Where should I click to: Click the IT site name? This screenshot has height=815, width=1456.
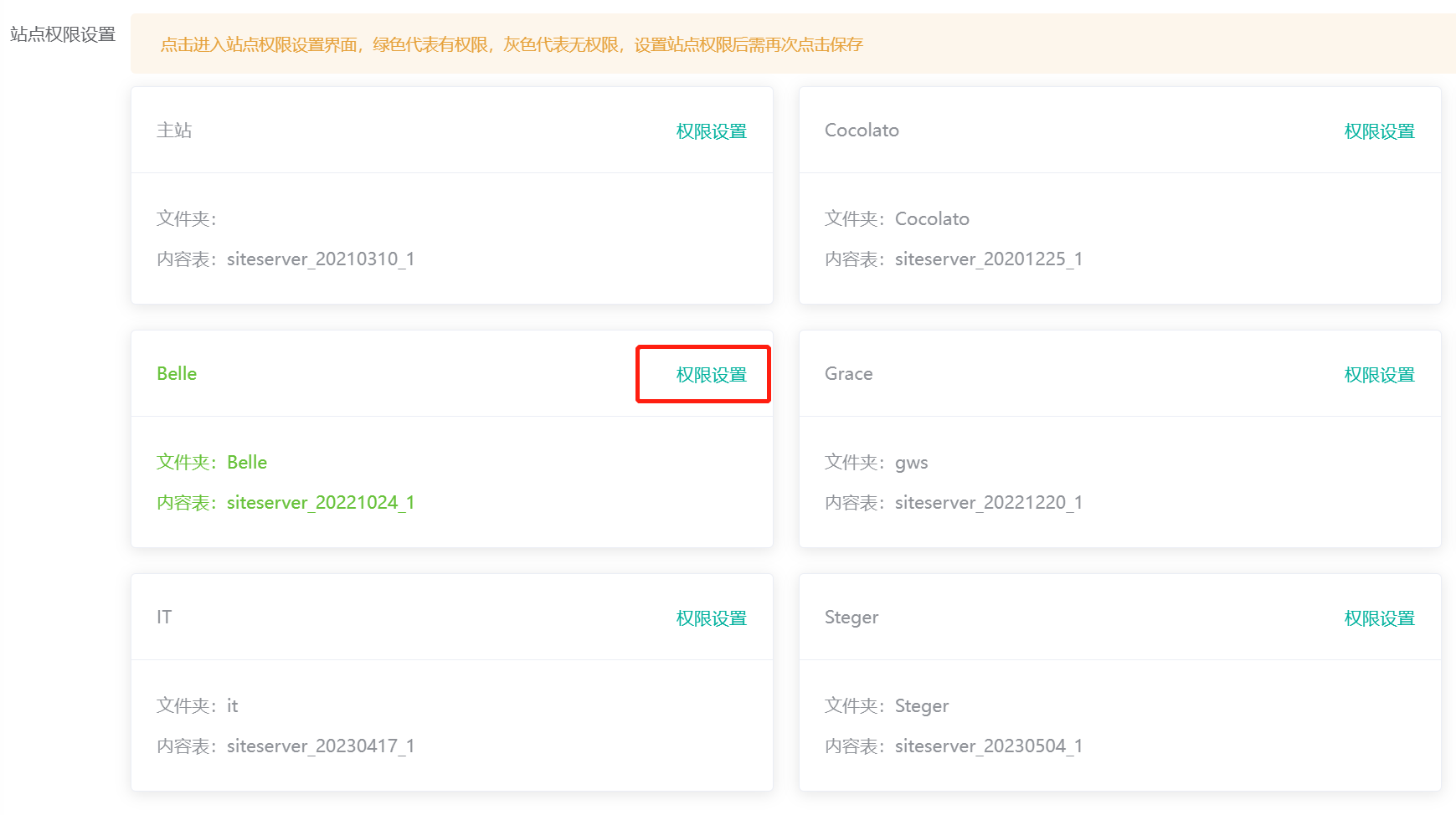(164, 618)
